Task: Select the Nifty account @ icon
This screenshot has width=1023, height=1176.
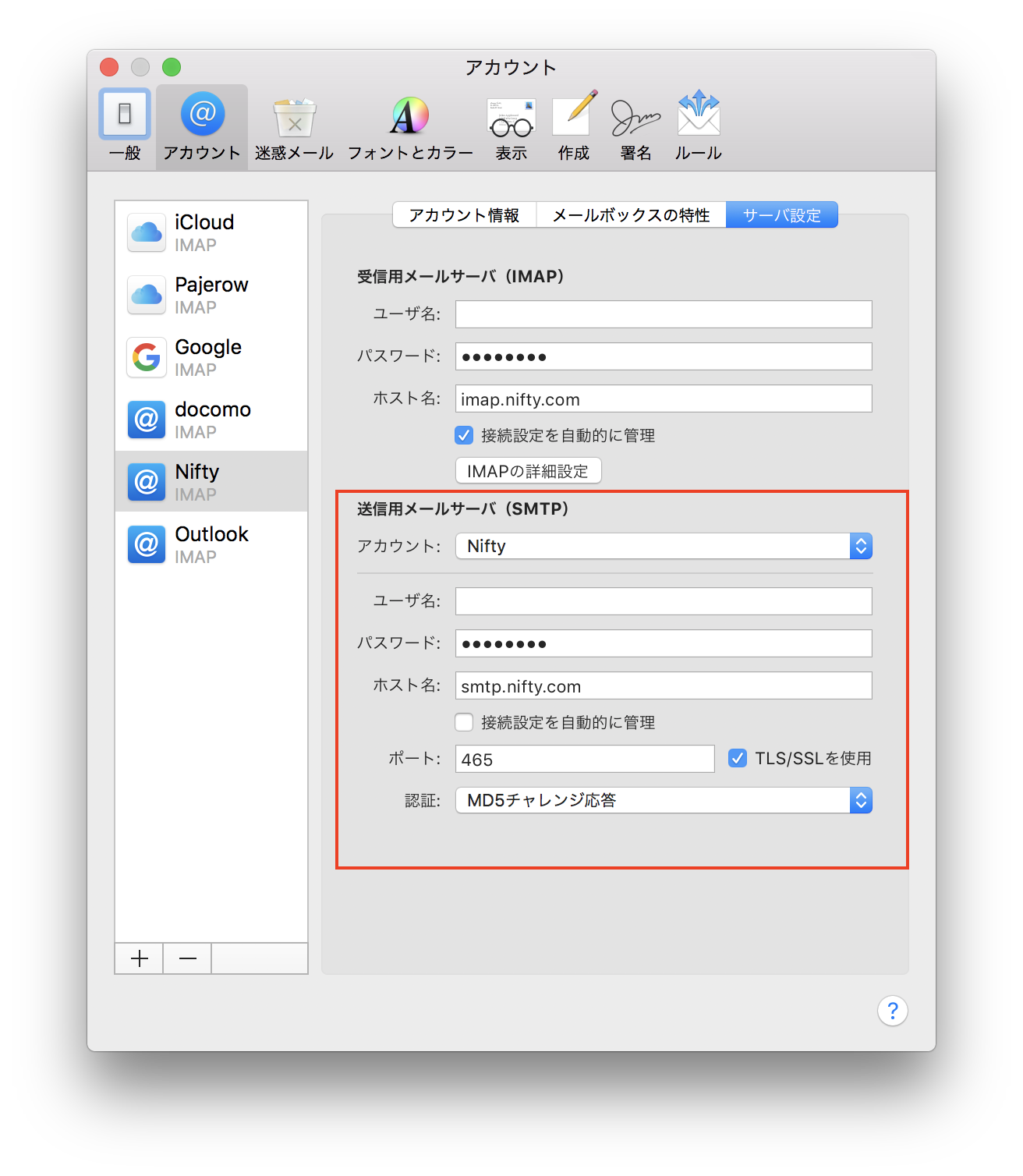Action: pos(147,482)
